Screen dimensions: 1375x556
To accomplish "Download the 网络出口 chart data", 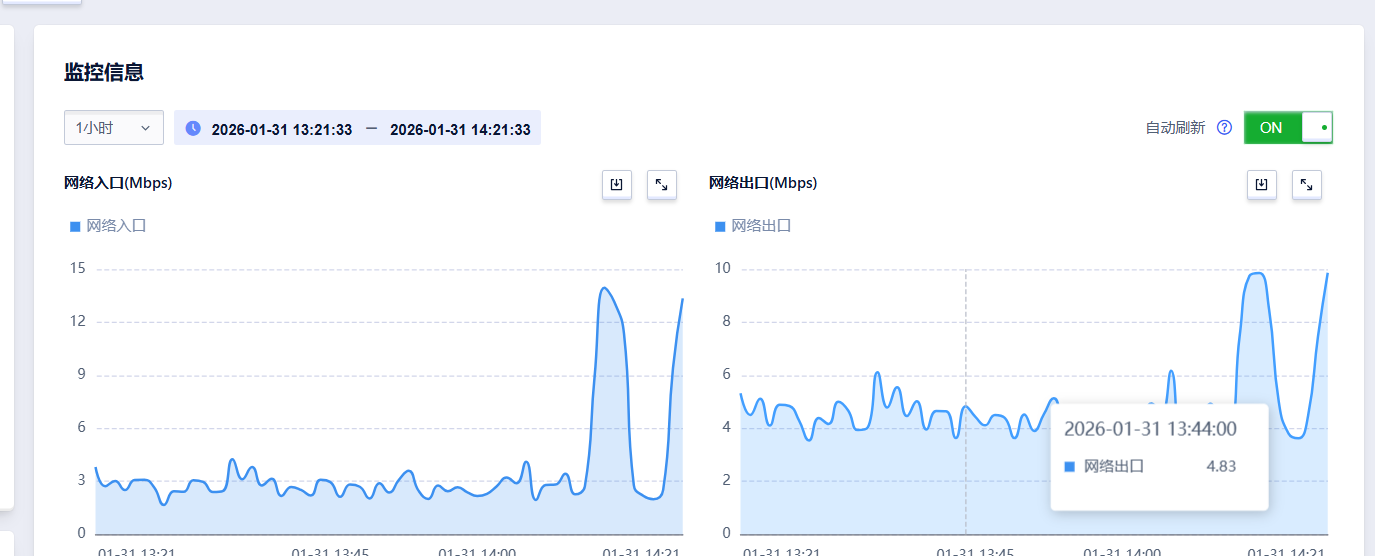I will [x=1262, y=185].
